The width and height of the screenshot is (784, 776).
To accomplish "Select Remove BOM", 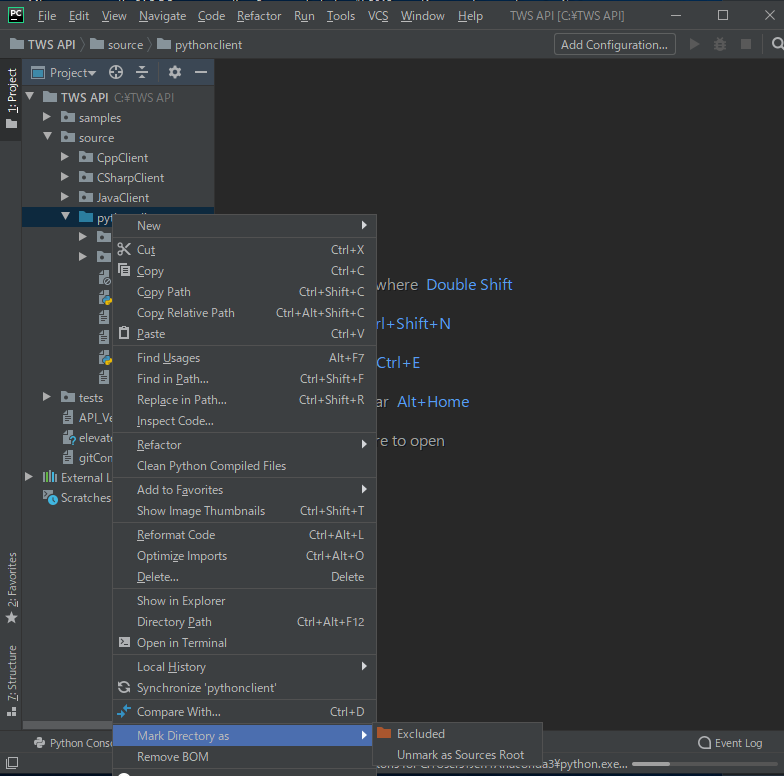I will pyautogui.click(x=243, y=756).
